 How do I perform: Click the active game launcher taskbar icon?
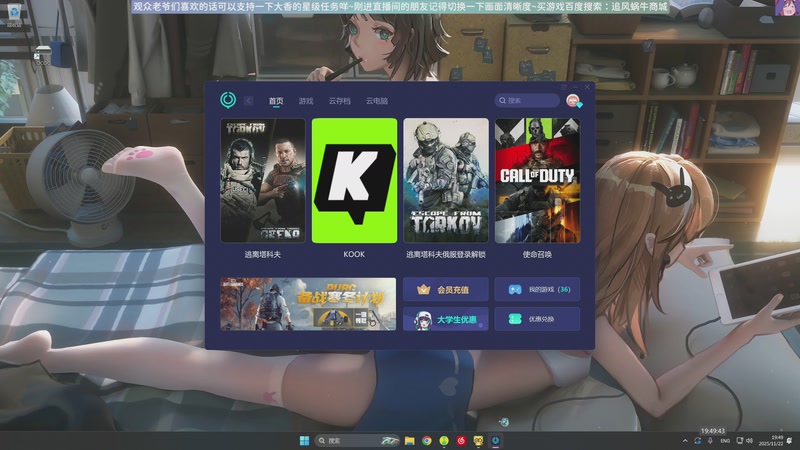tap(495, 440)
